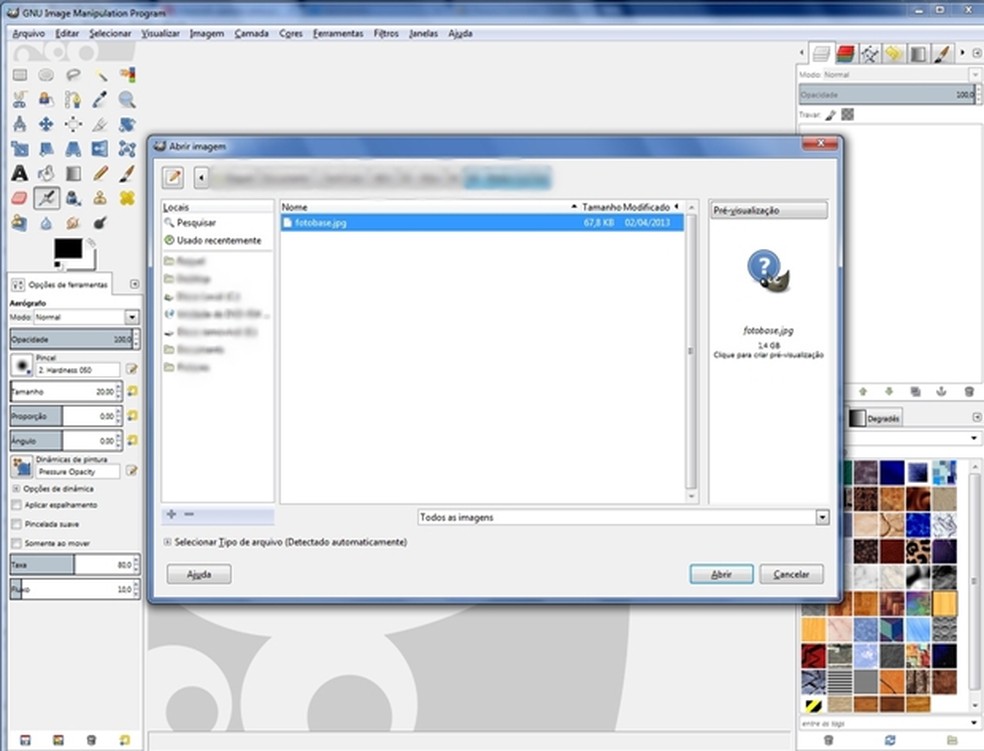This screenshot has height=751, width=984.
Task: Click the Pré-visualização header button
Action: (x=769, y=210)
